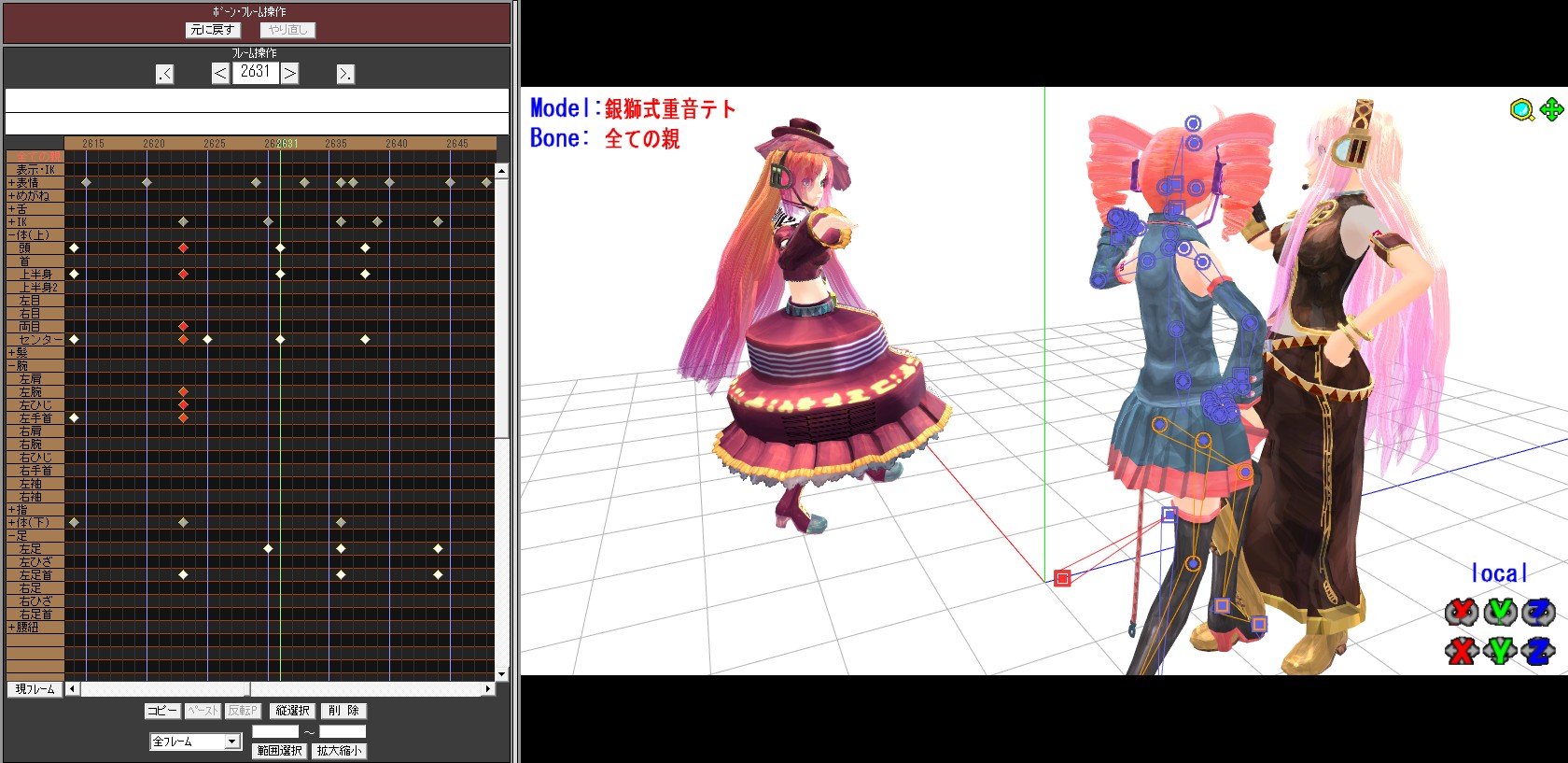Collapse the 体(上) track group
The height and width of the screenshot is (763, 1568).
11,235
